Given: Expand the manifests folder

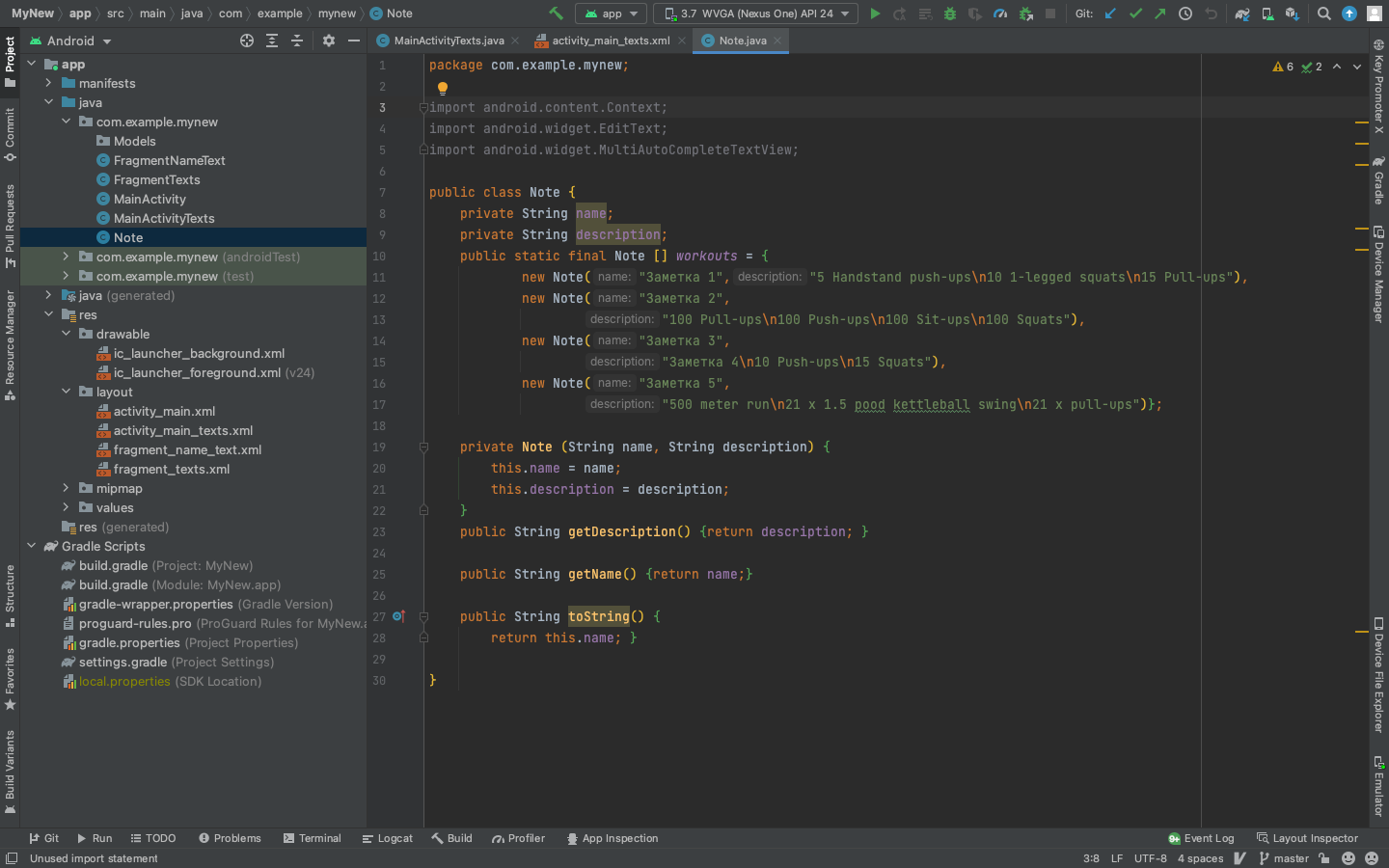Looking at the screenshot, I should pyautogui.click(x=48, y=83).
